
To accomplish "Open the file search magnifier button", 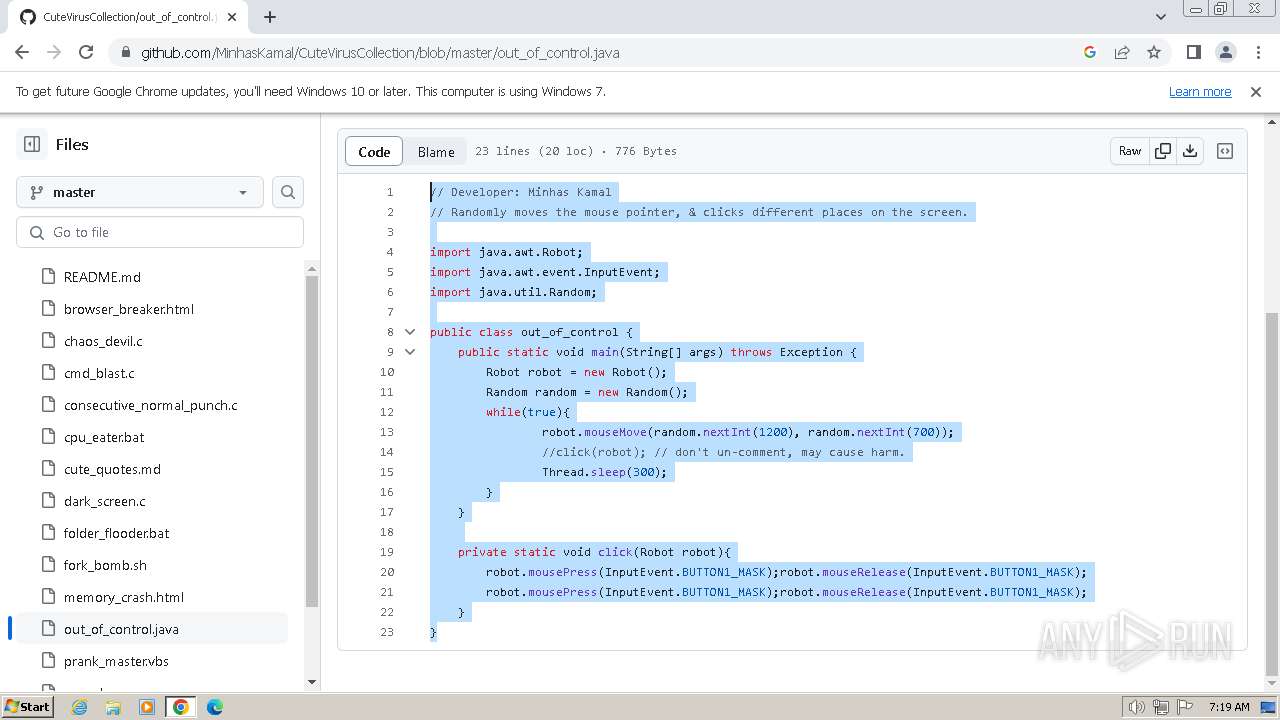I will [x=288, y=192].
